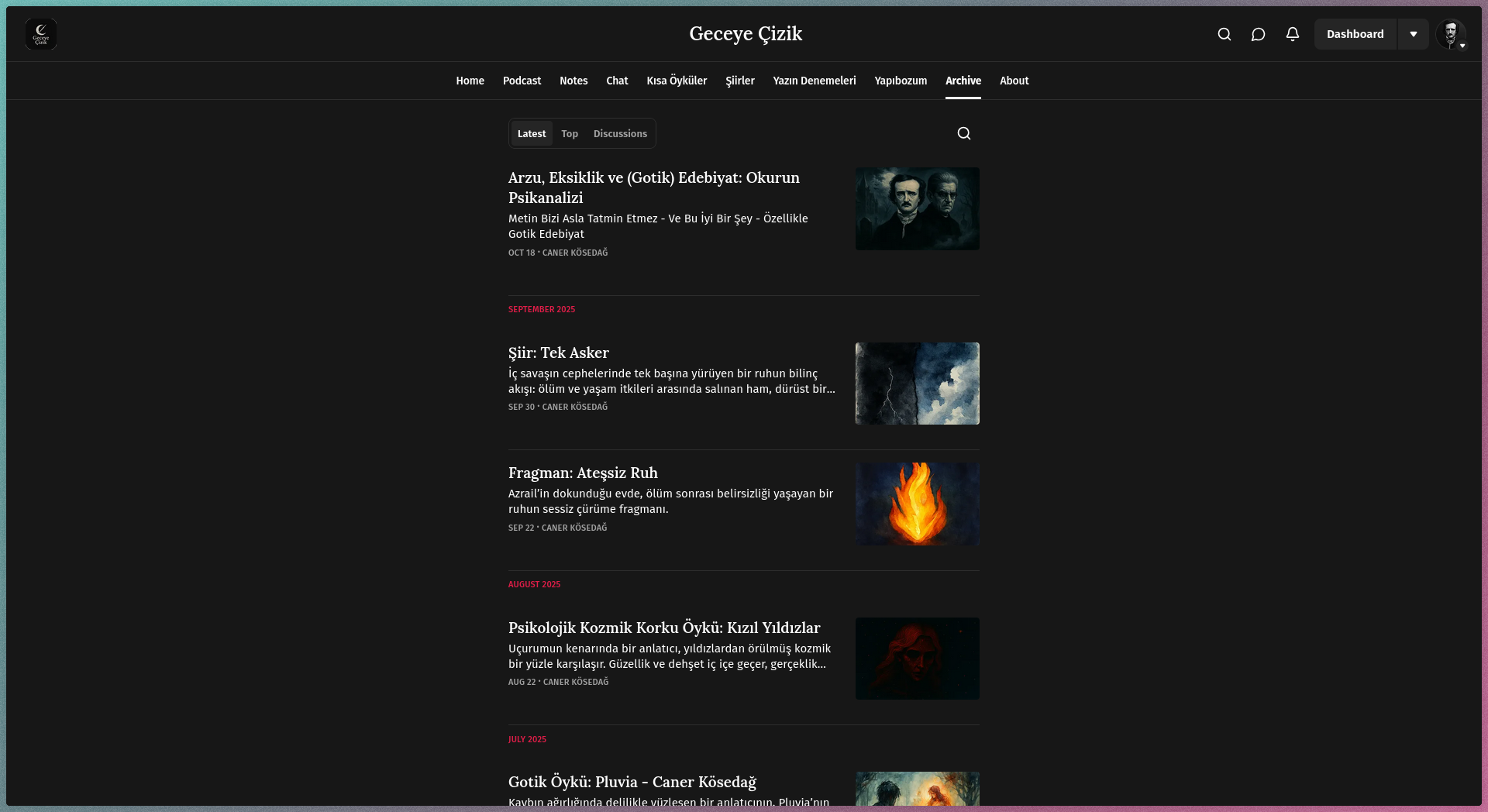1488x812 pixels.
Task: Open the Kısa Öyküler tab
Action: (x=677, y=81)
